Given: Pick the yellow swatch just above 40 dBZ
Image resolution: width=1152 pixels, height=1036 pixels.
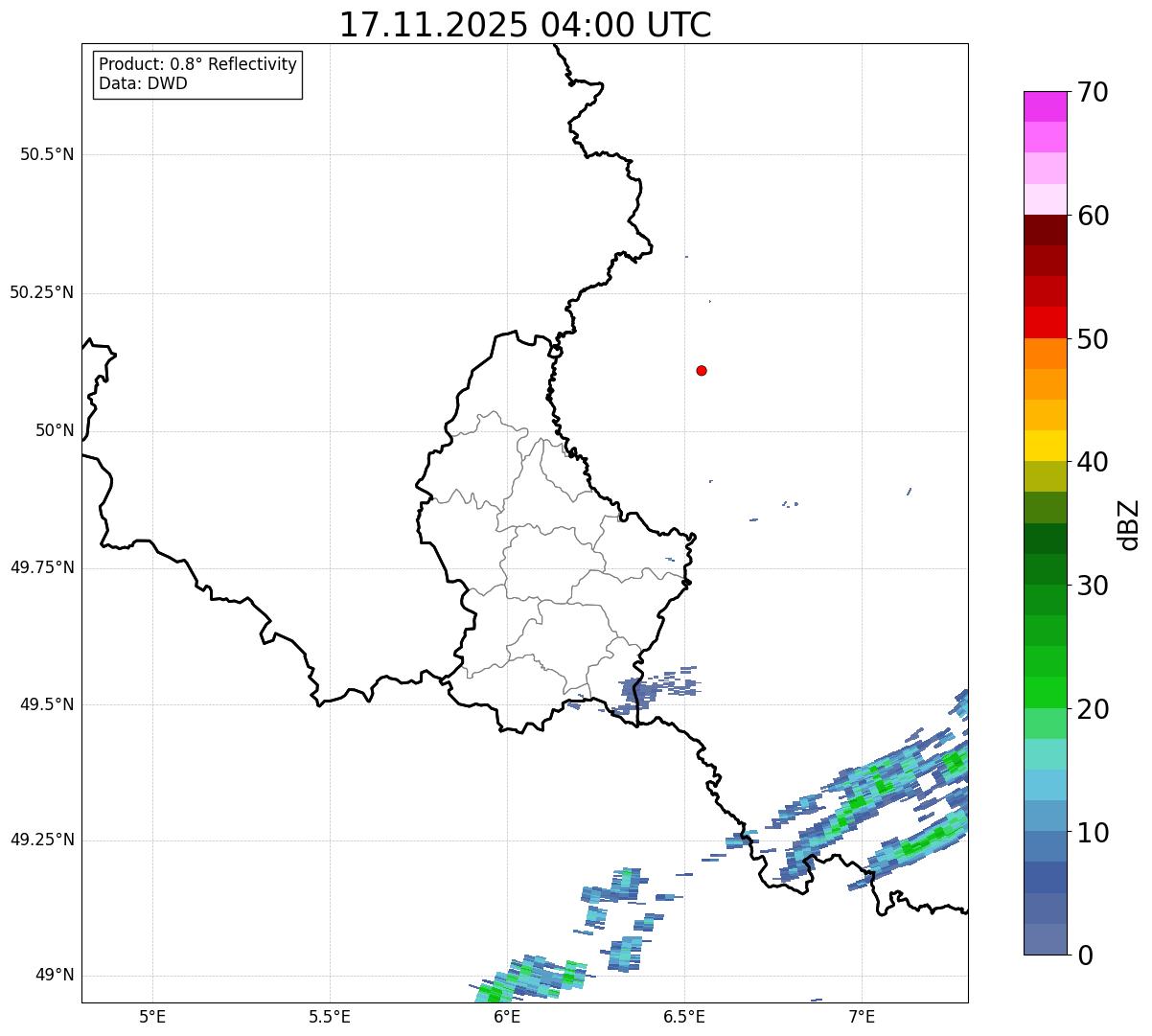Looking at the screenshot, I should (x=1045, y=446).
